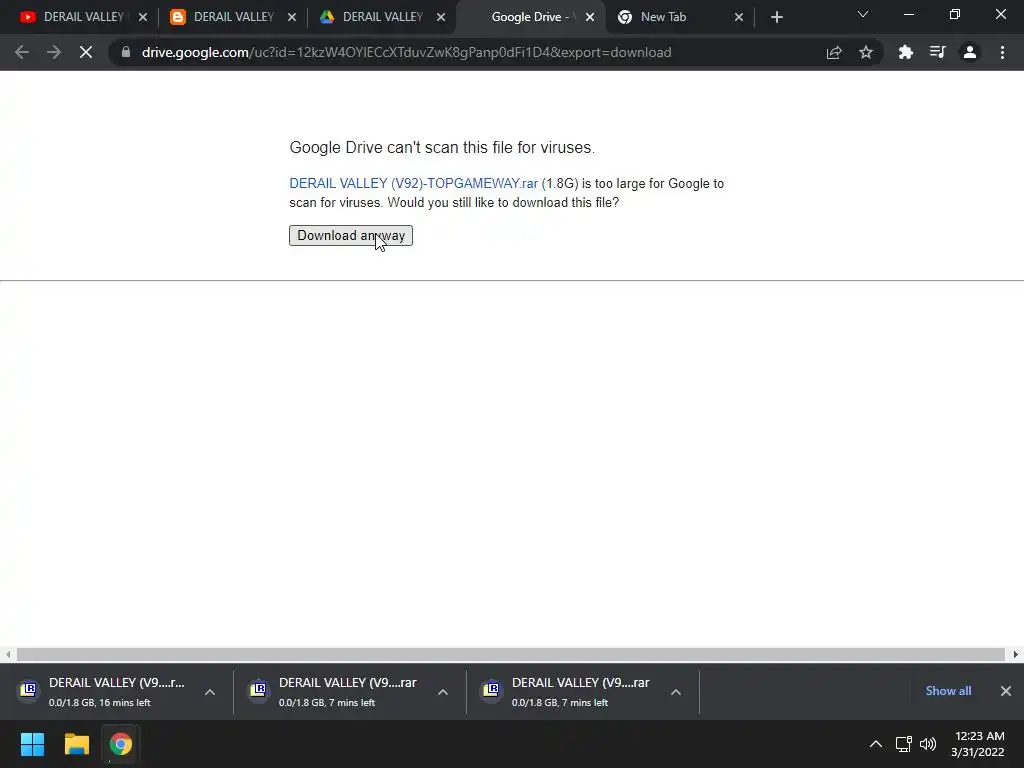Open the Extensions puzzle icon
The height and width of the screenshot is (768, 1024).
(x=905, y=52)
